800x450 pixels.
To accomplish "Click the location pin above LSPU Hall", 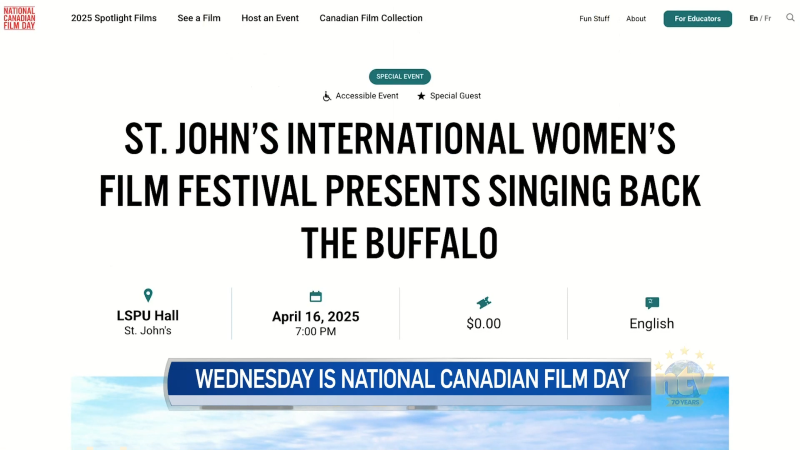I will click(148, 296).
